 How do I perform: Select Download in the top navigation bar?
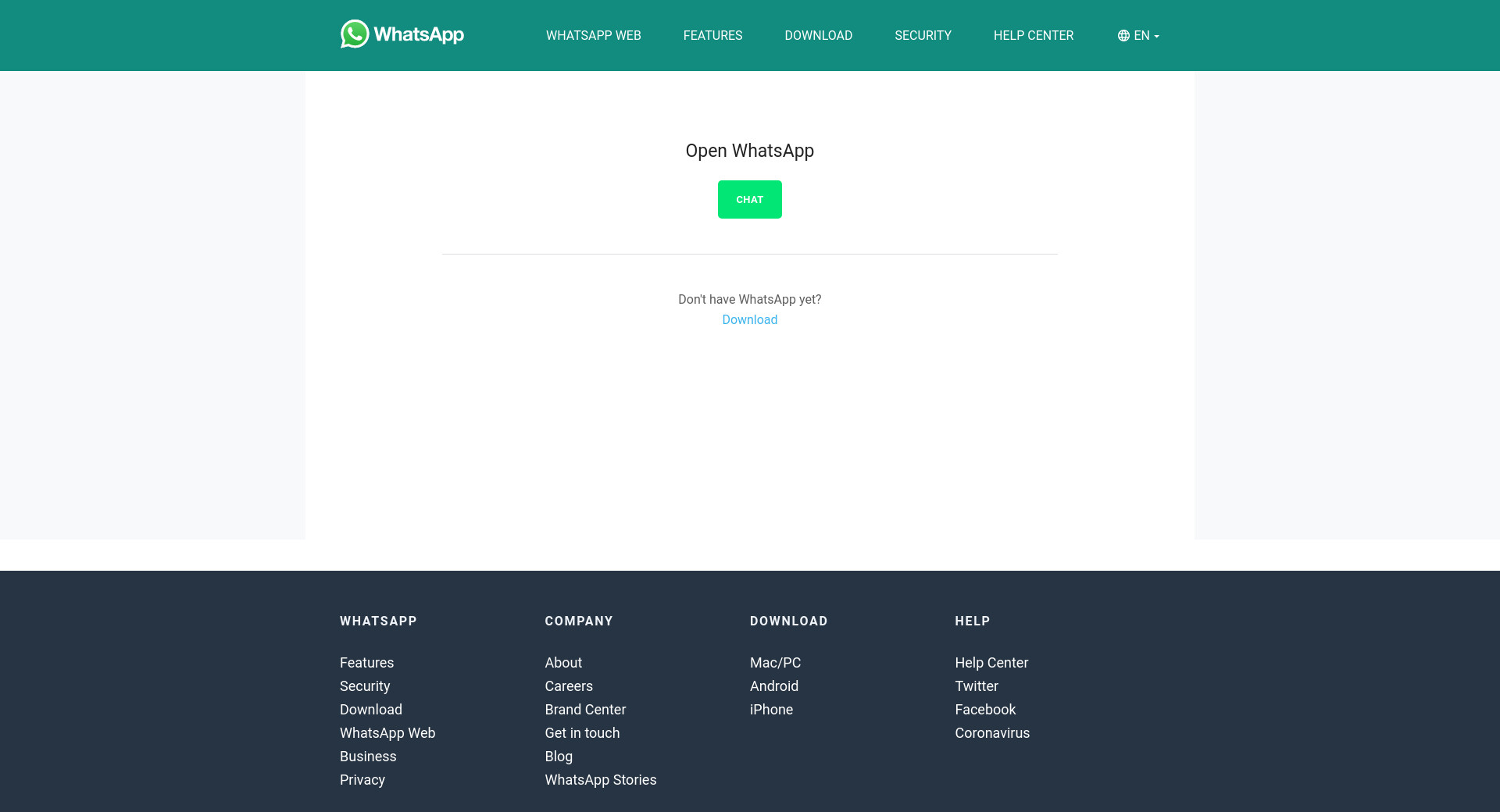[819, 36]
